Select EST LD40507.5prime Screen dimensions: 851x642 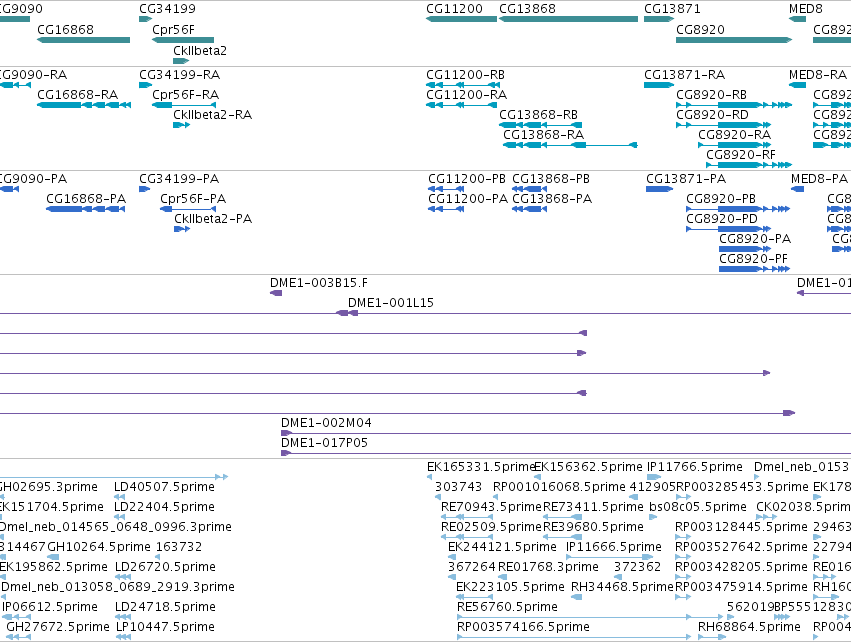coord(164,487)
